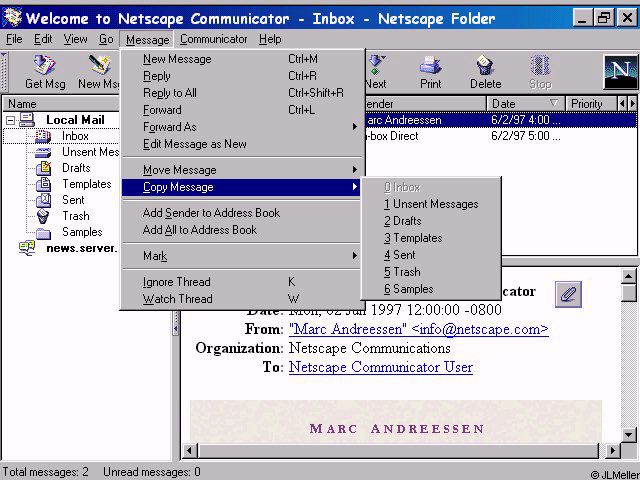Click the Templates folder icon
Image resolution: width=640 pixels, height=480 pixels.
tap(43, 184)
